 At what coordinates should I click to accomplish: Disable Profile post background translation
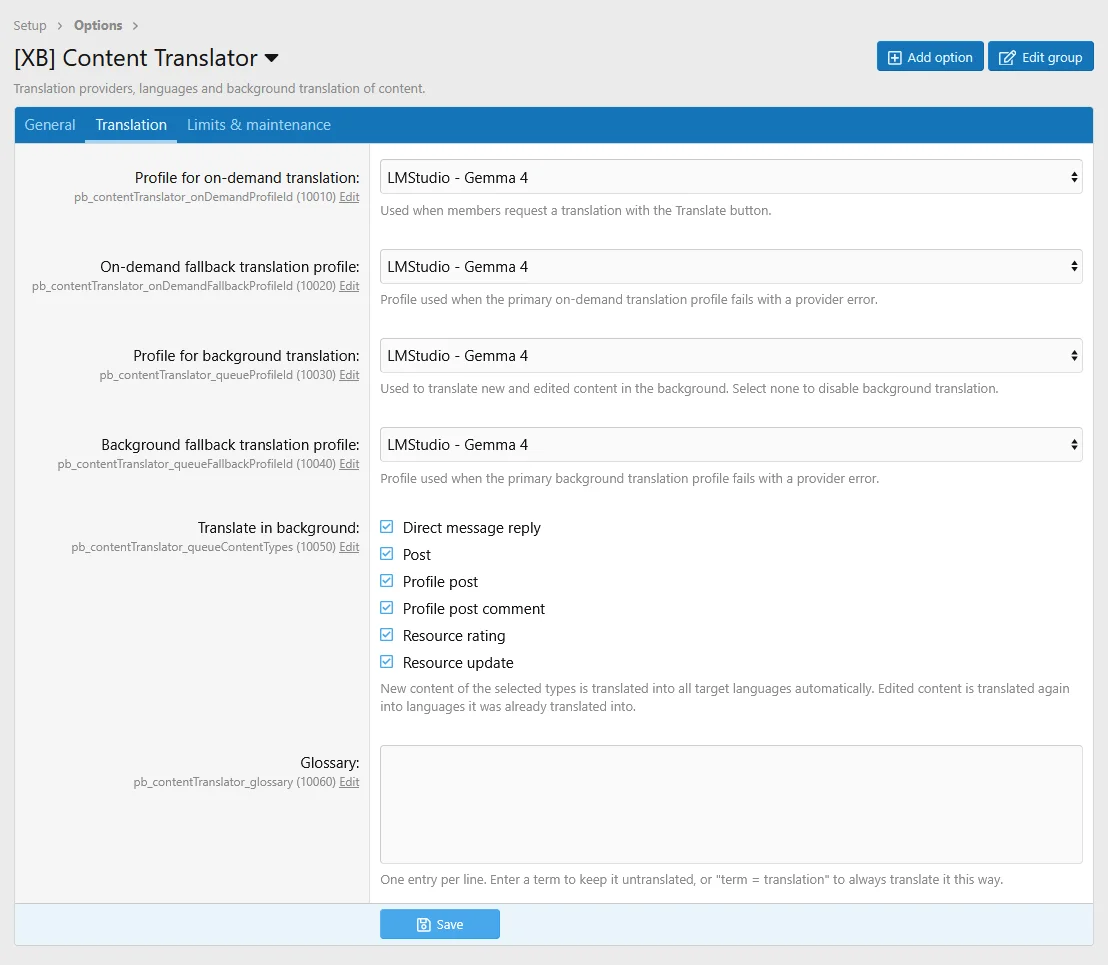pos(387,581)
